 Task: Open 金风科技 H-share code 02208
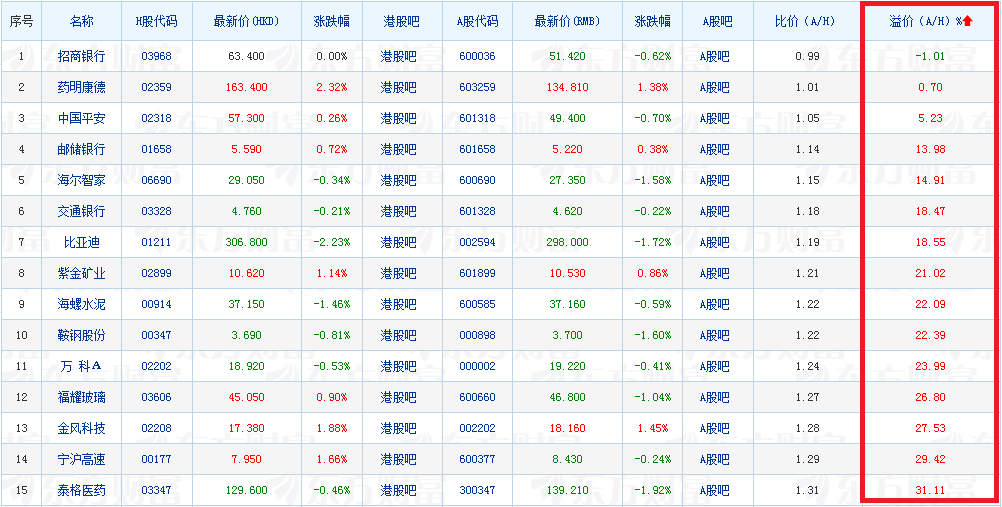[x=157, y=428]
